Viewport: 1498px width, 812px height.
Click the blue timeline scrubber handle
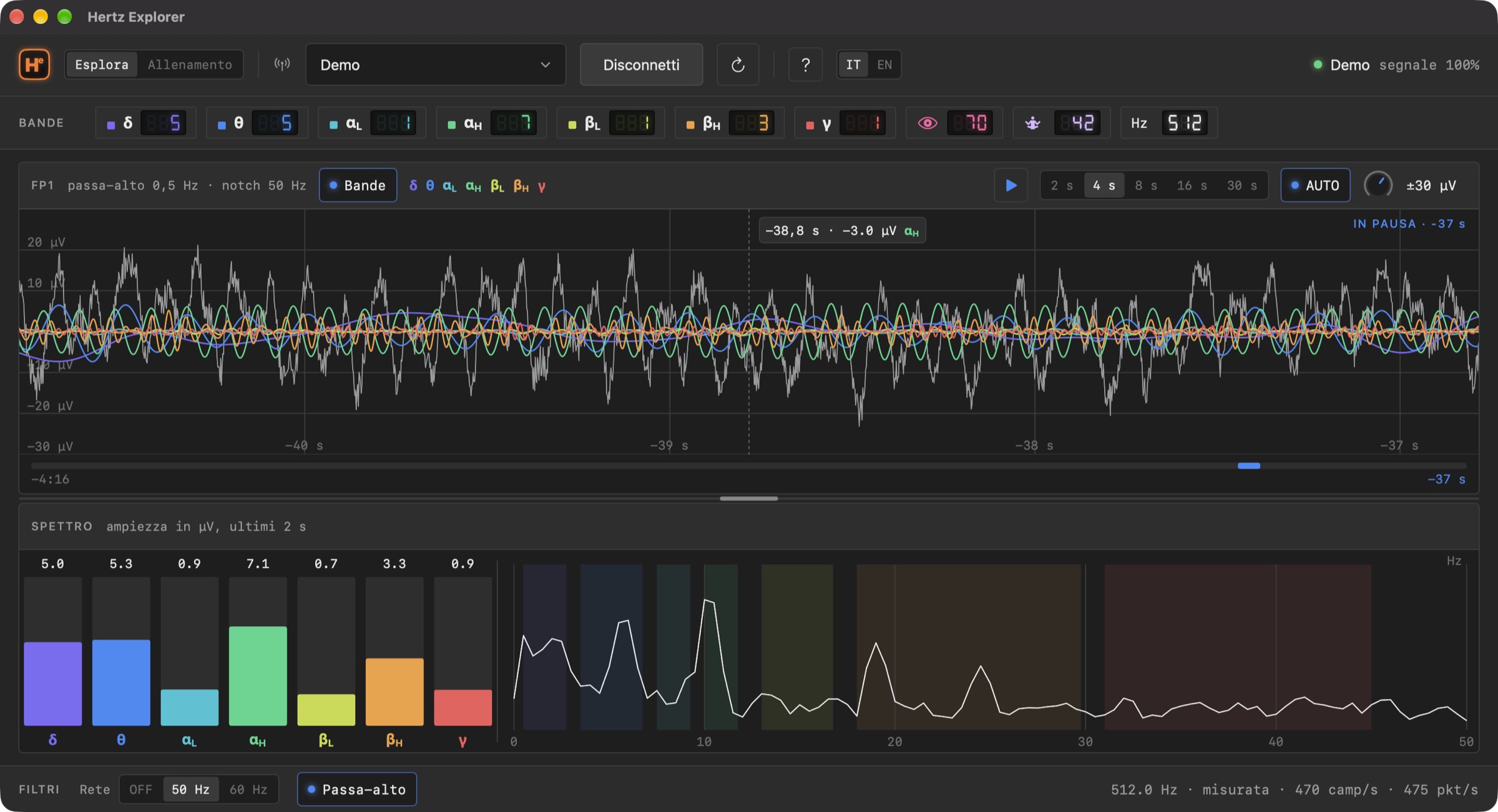1249,466
